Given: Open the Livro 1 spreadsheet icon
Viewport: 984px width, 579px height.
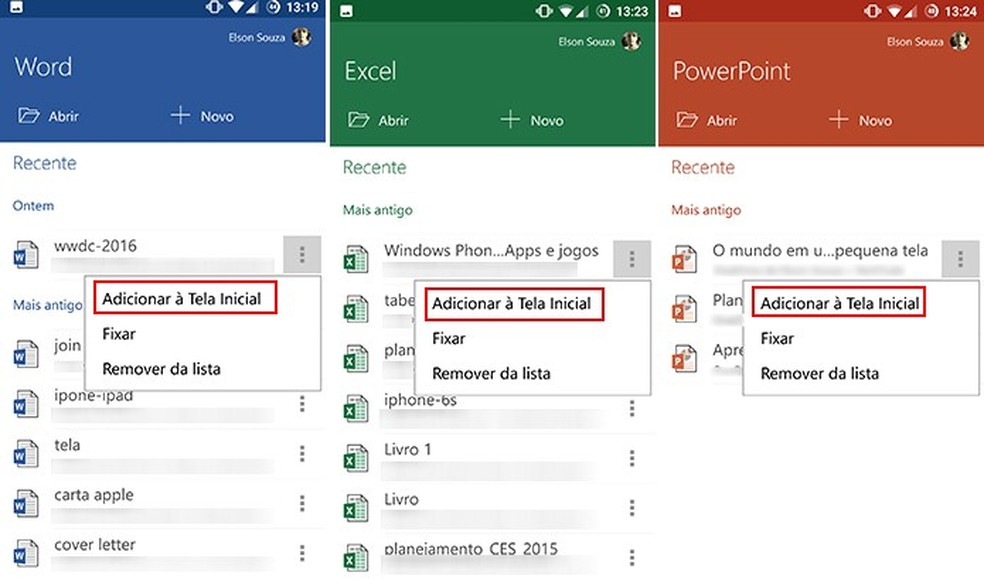Looking at the screenshot, I should [356, 458].
